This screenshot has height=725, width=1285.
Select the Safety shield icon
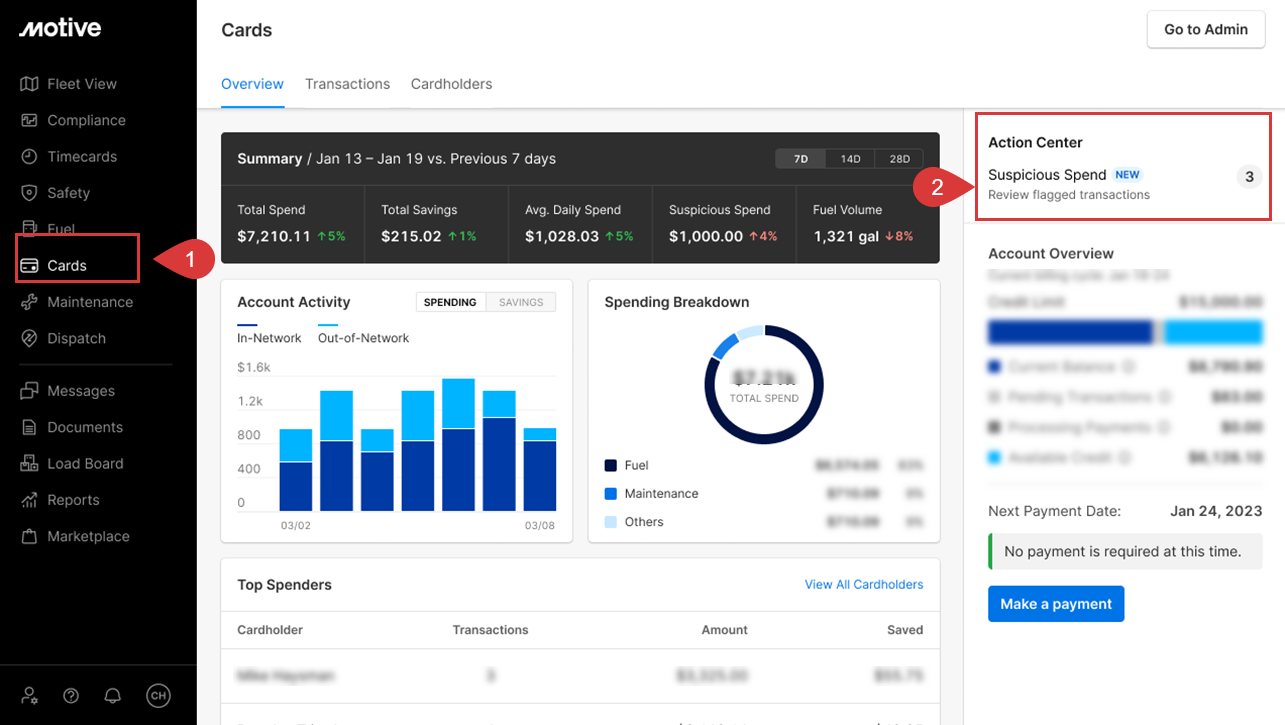(x=29, y=193)
